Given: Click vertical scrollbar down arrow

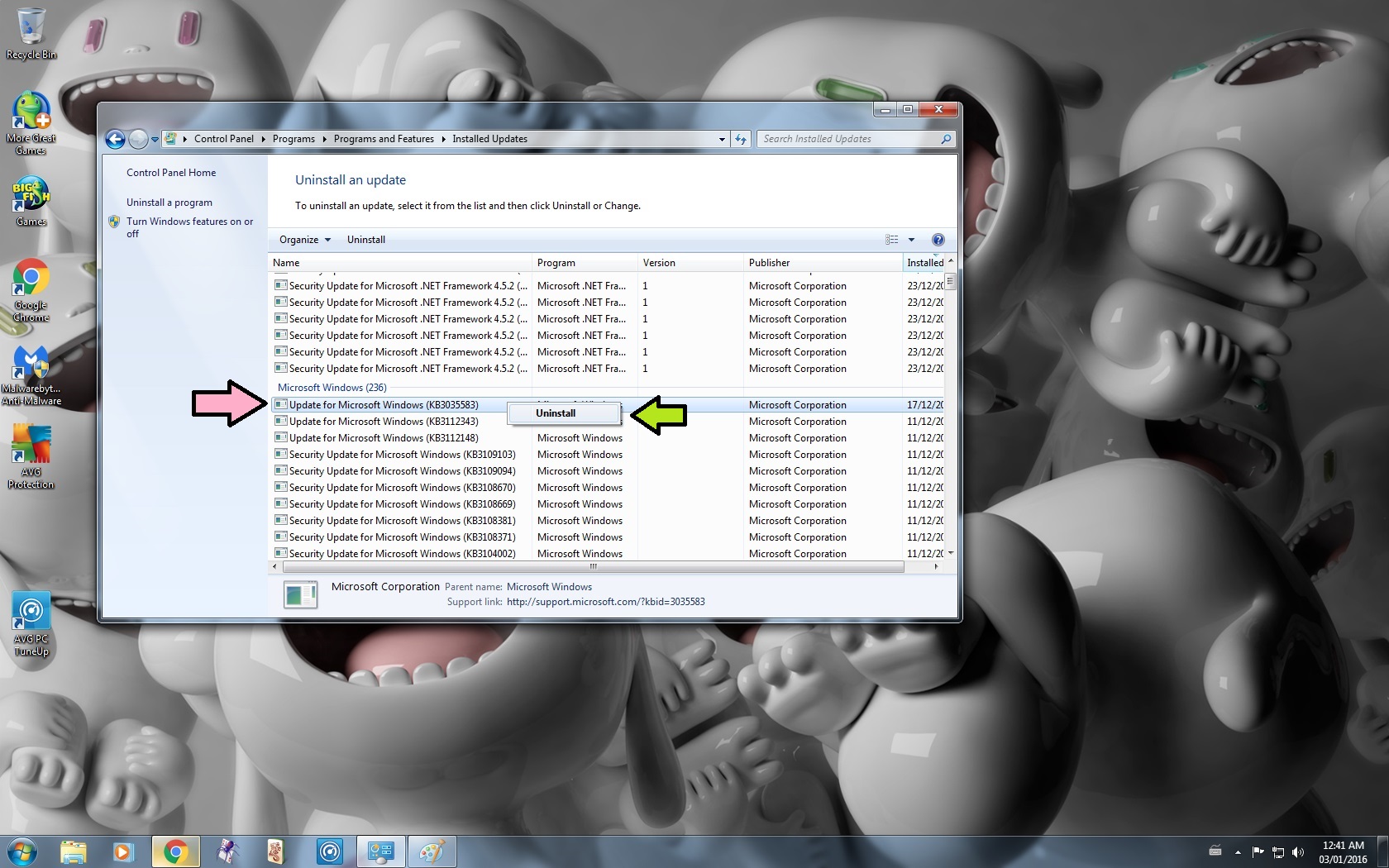Looking at the screenshot, I should (951, 553).
